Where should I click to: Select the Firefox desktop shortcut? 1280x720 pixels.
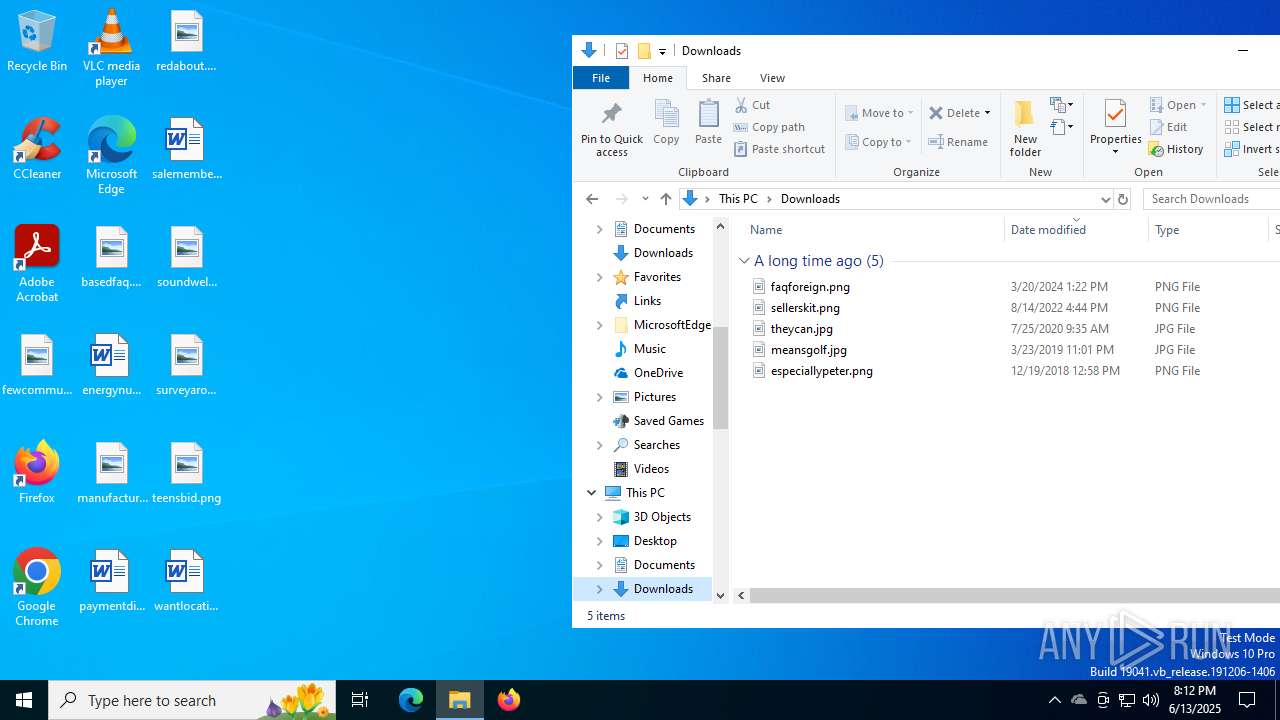37,472
